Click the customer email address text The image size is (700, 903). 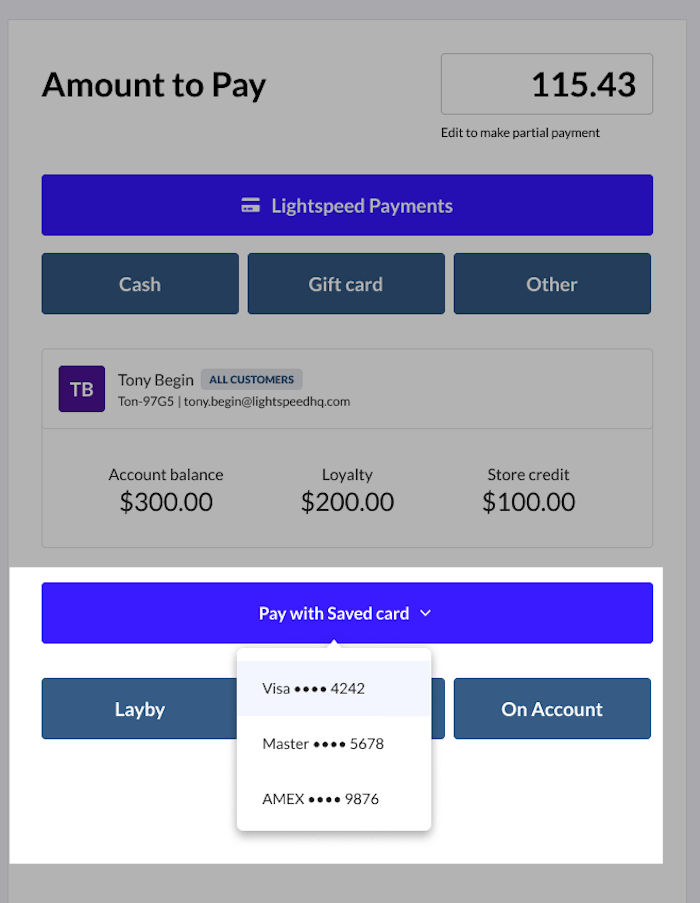pos(266,402)
